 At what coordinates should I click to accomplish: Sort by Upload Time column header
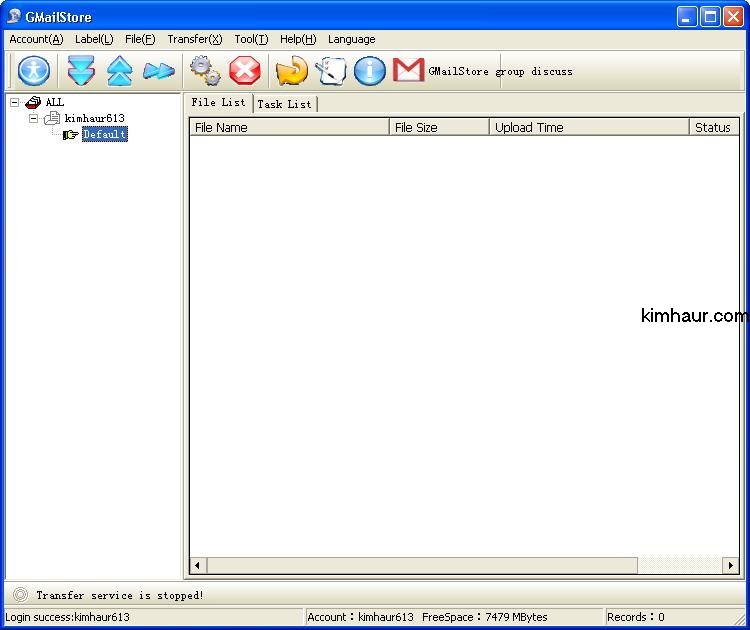click(x=588, y=127)
